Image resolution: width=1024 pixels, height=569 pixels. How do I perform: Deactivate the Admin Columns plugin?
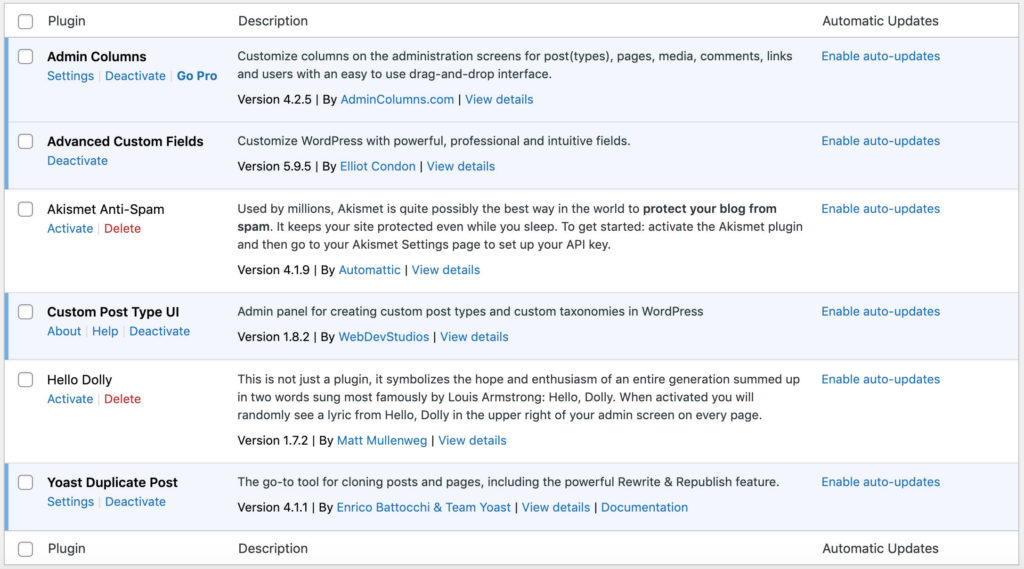point(135,76)
